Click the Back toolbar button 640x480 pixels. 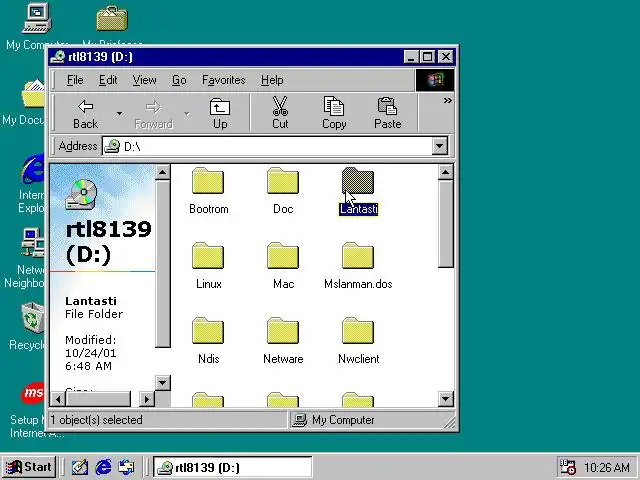point(85,113)
